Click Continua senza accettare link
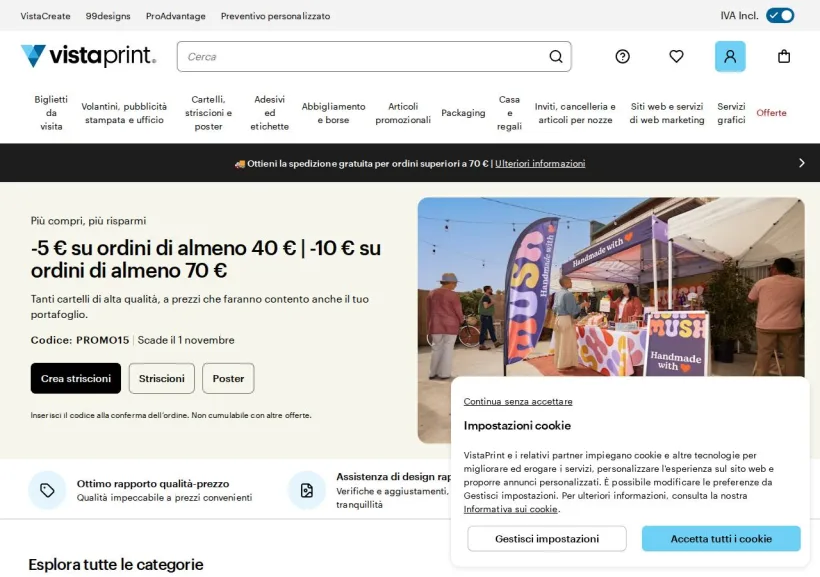Screen dimensions: 820x577 [518, 401]
